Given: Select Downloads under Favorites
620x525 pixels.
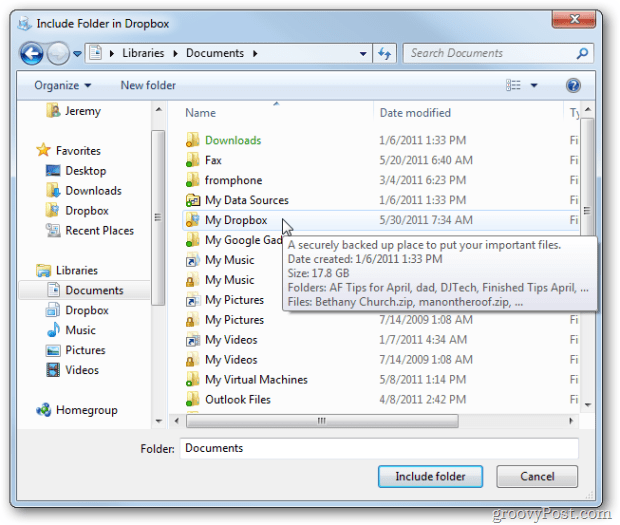Looking at the screenshot, I should pyautogui.click(x=83, y=191).
